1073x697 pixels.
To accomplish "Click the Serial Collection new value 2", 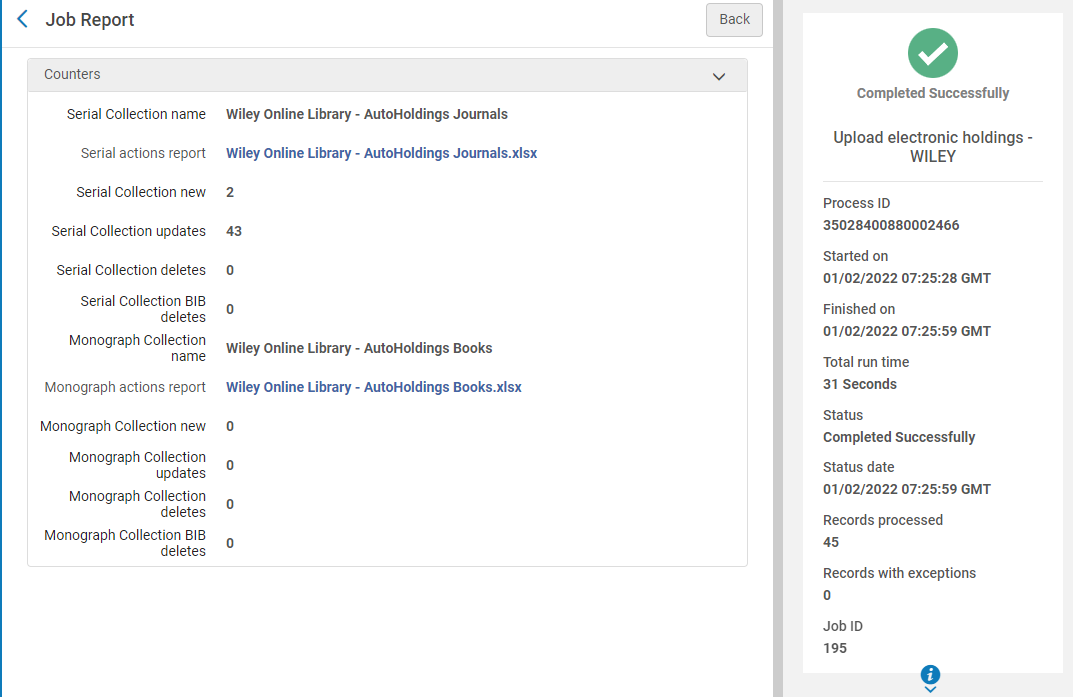I will 230,192.
